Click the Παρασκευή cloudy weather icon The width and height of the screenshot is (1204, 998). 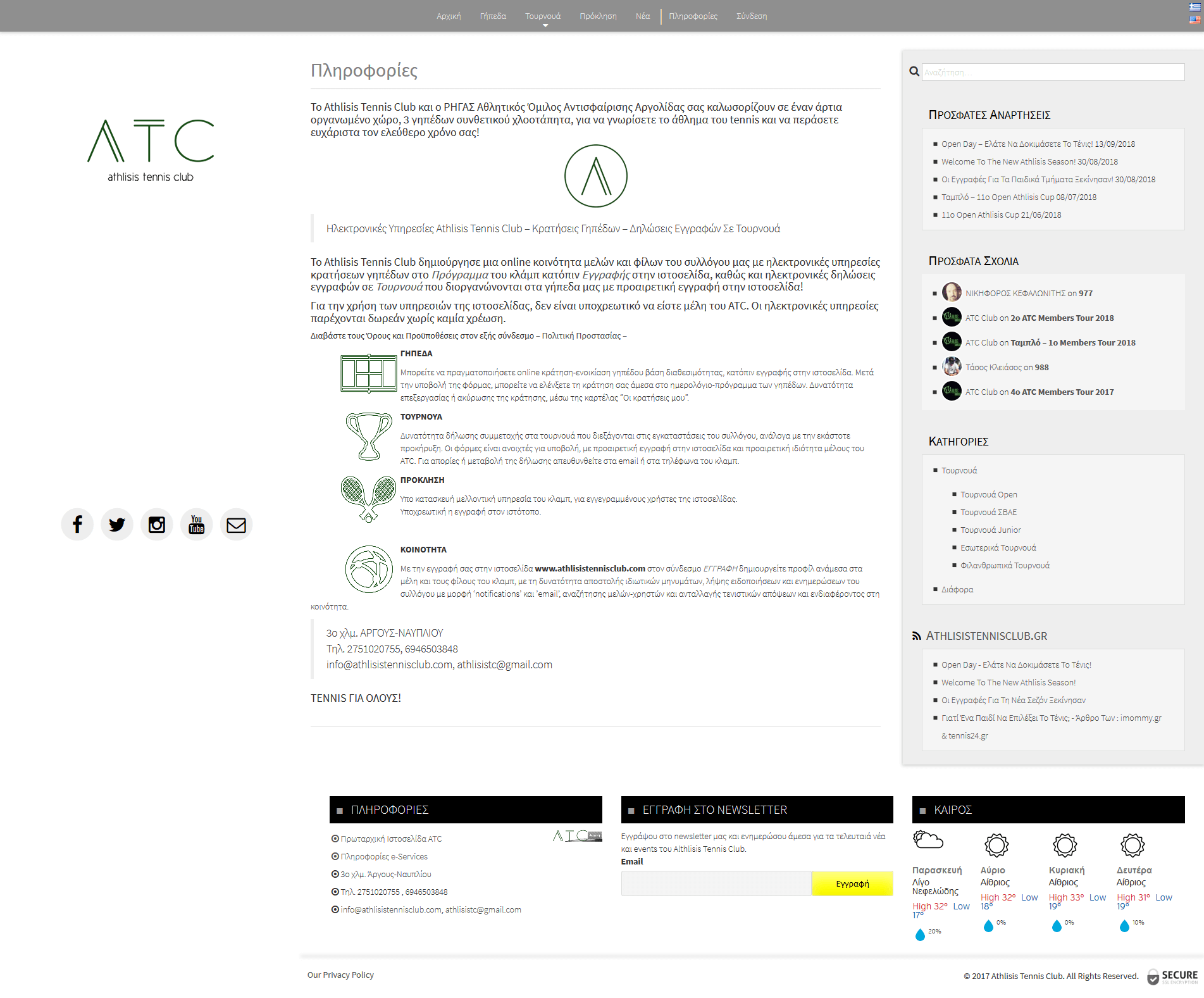tap(928, 840)
